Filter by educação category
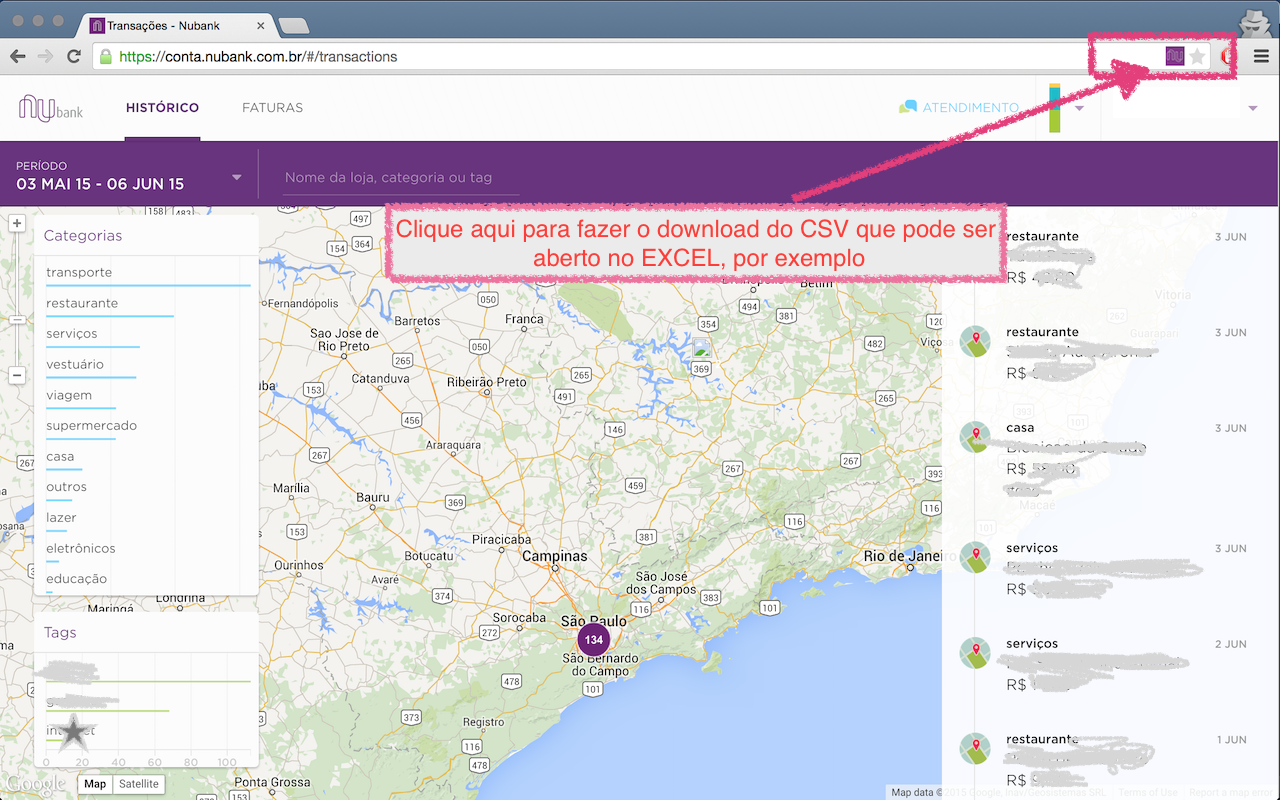1280x800 pixels. click(76, 579)
